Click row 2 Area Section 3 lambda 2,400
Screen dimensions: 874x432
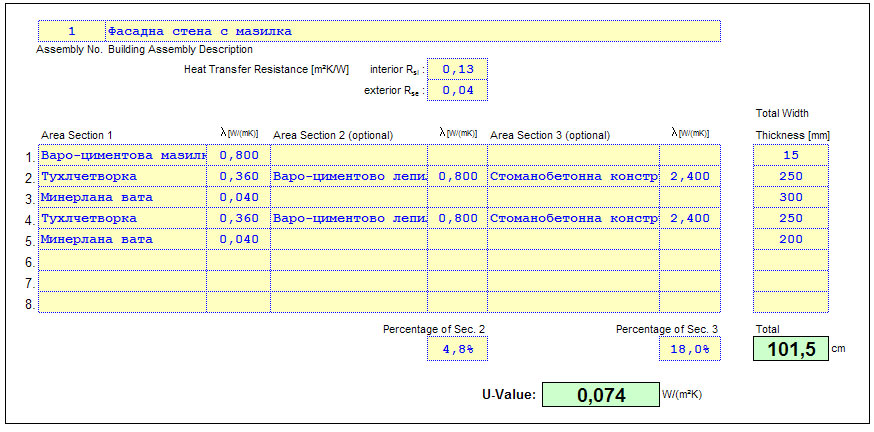point(689,176)
